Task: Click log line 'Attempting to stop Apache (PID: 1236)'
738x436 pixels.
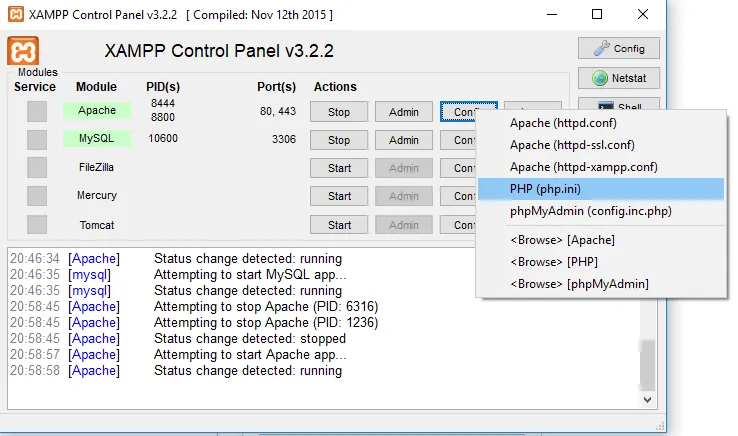Action: click(266, 323)
